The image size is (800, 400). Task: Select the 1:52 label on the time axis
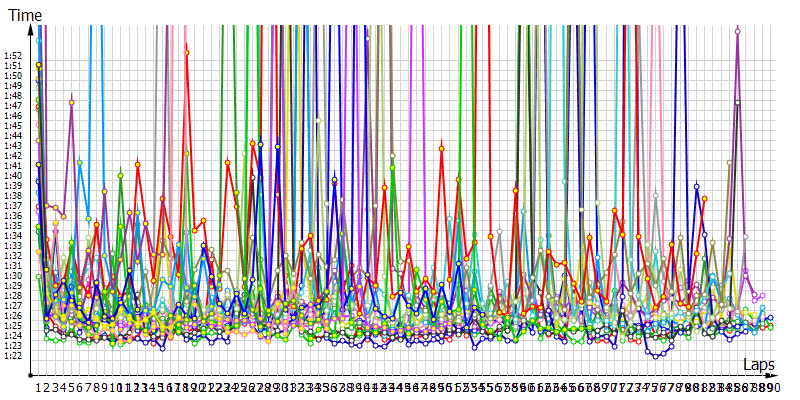12,55
